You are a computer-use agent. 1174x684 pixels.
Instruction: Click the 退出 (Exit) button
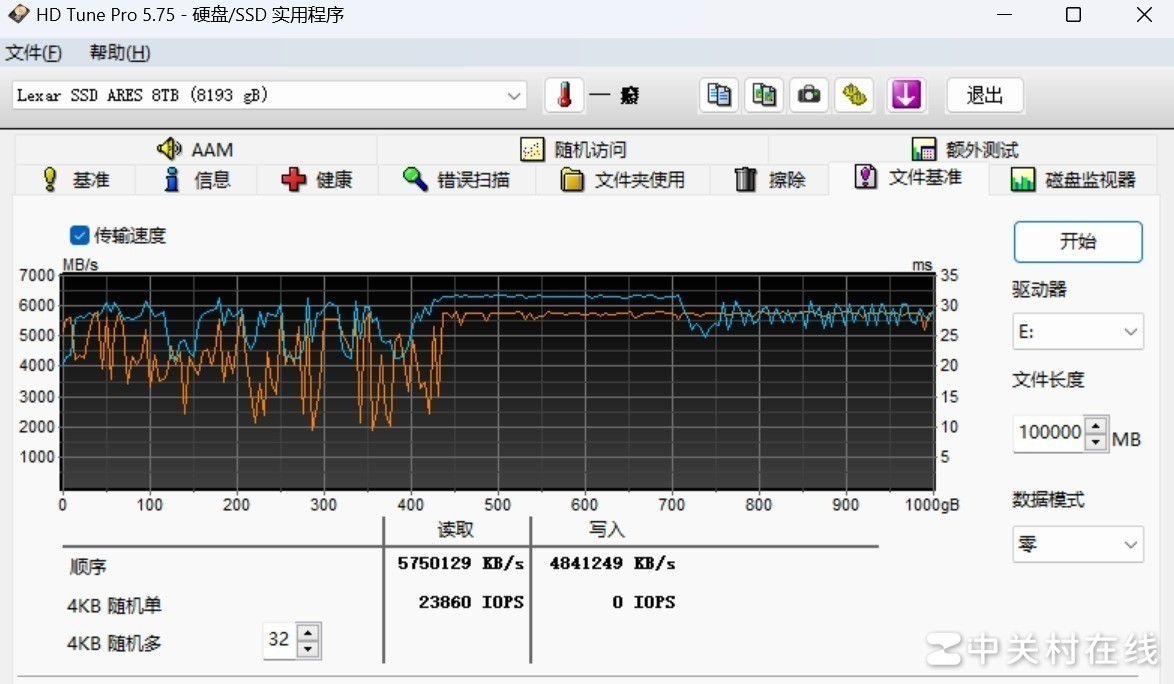click(x=984, y=95)
